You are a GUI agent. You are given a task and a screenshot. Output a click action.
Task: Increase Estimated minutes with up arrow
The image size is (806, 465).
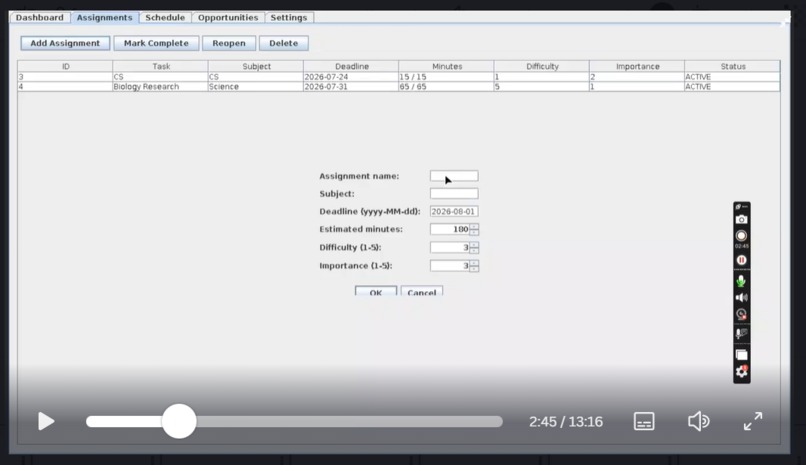(x=474, y=227)
